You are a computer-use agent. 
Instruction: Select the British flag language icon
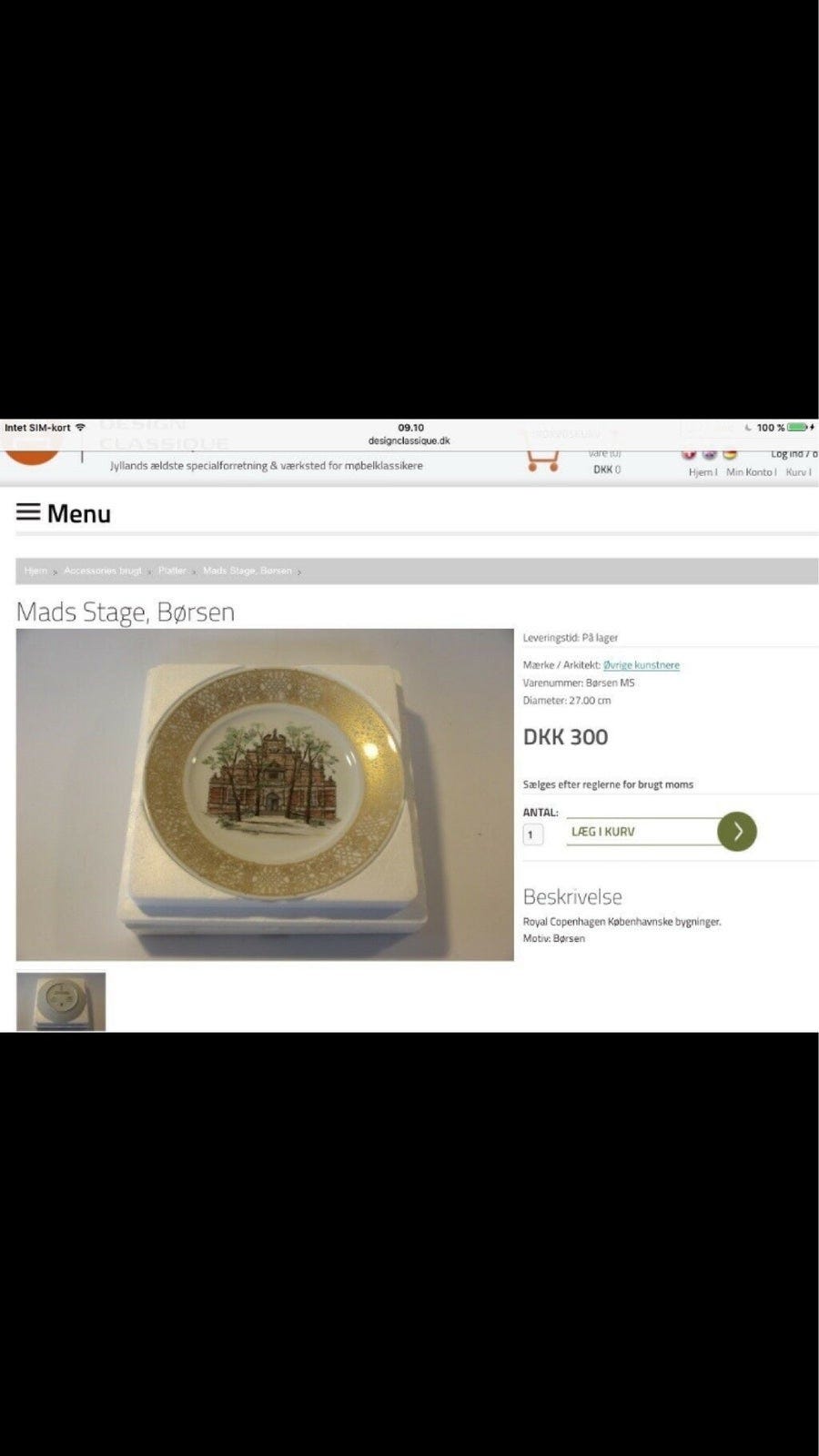(x=709, y=453)
